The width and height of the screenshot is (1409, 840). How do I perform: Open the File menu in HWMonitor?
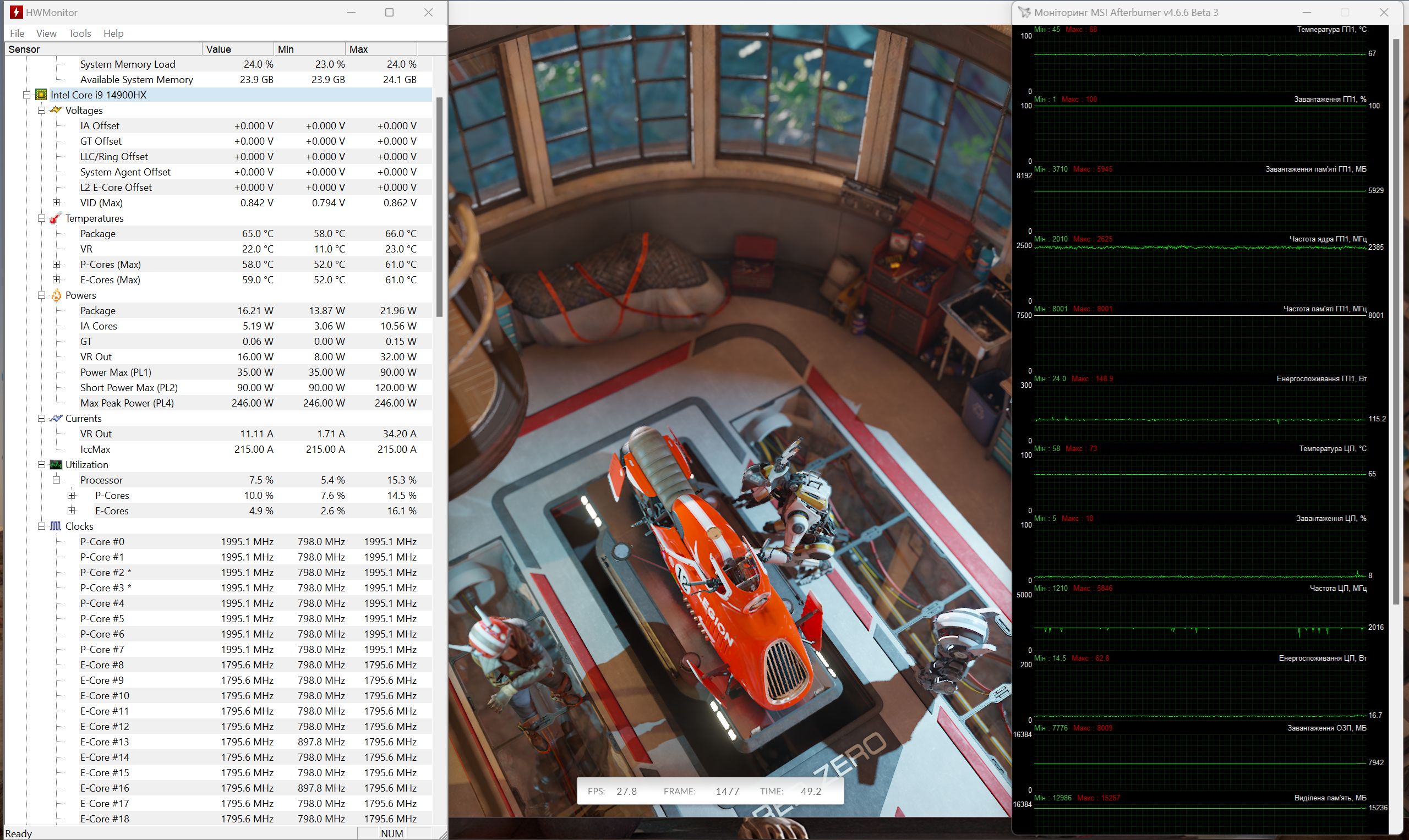click(x=17, y=34)
